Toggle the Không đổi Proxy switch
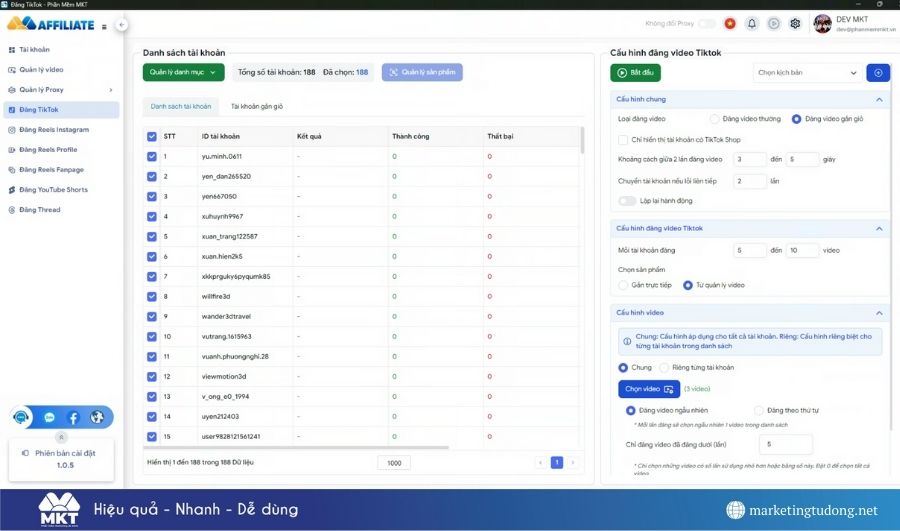Viewport: 900px width, 531px height. coord(707,24)
